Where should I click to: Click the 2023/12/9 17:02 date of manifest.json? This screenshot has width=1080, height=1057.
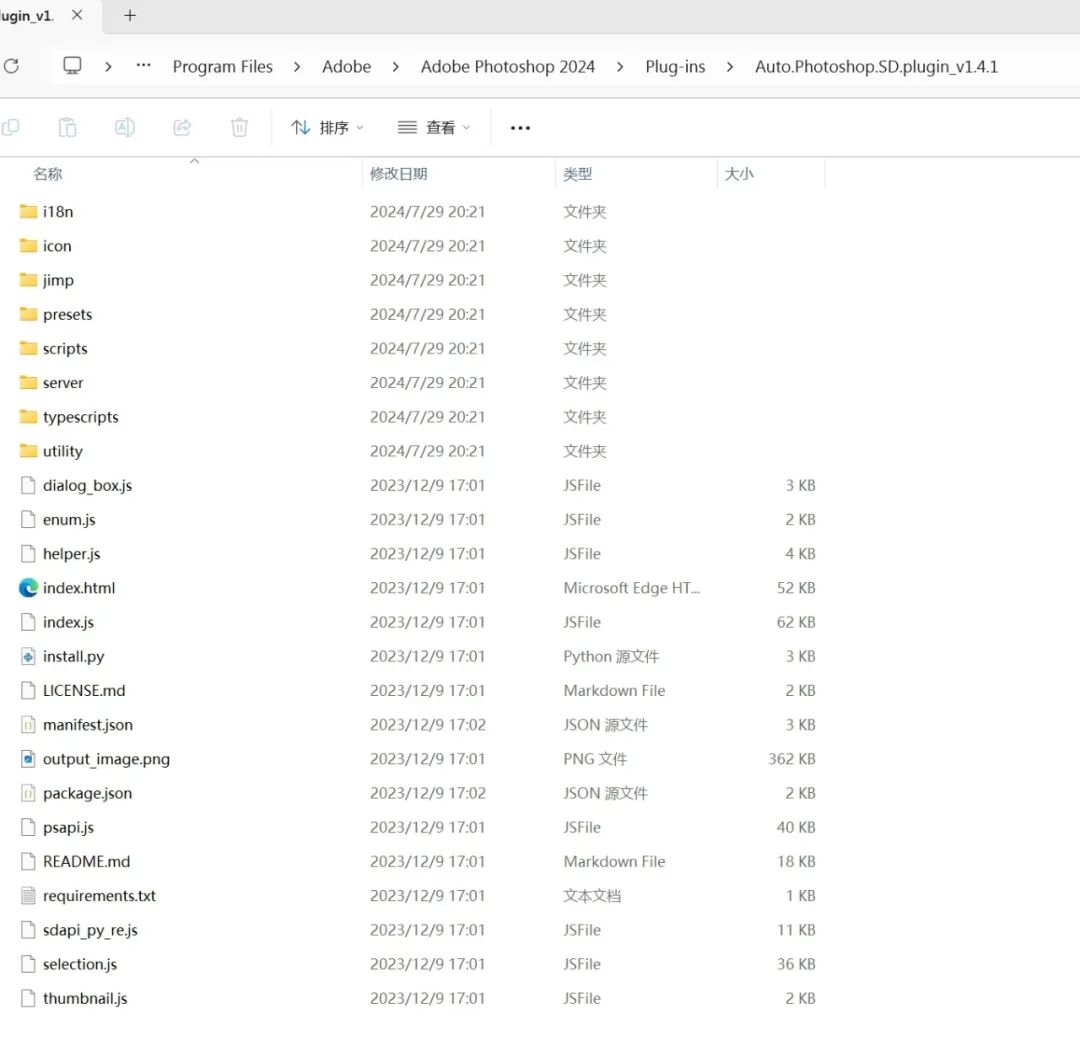(428, 724)
